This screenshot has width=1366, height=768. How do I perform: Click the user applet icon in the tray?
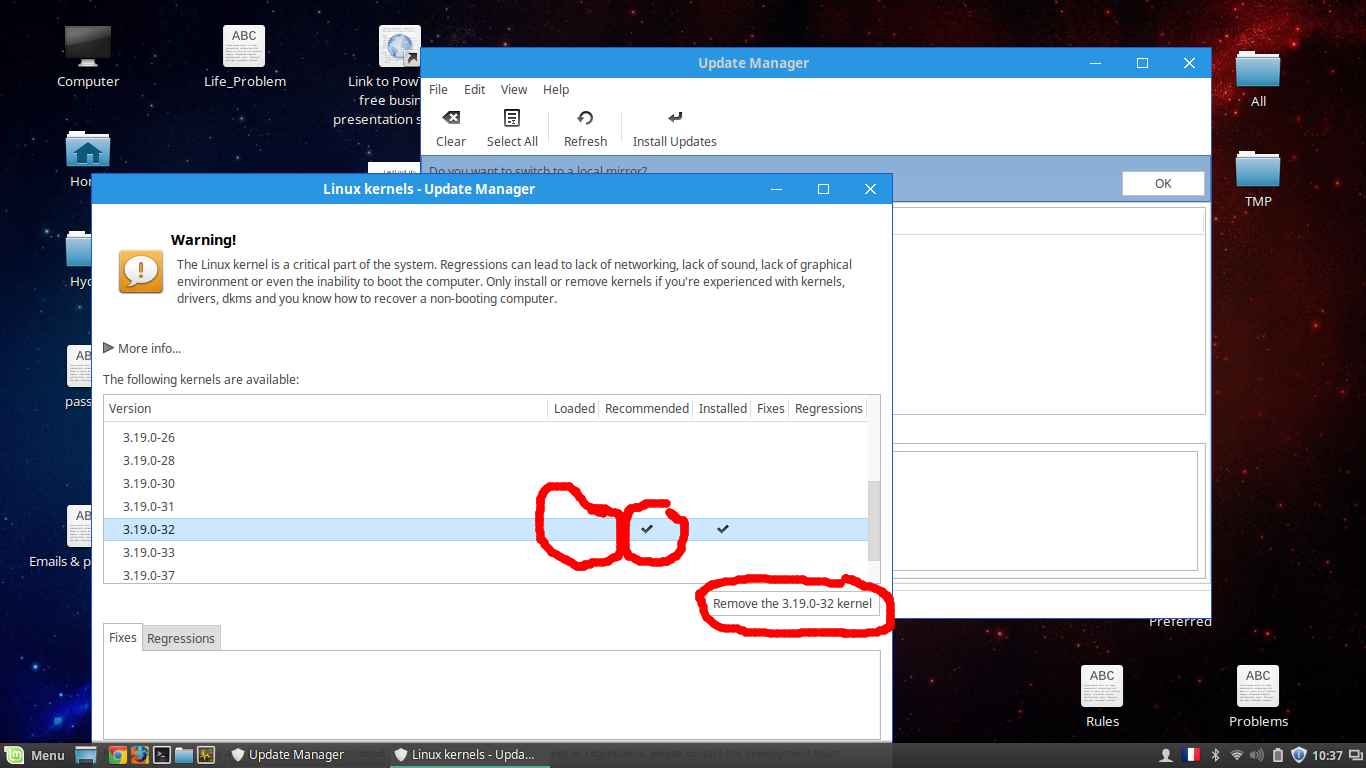click(x=1166, y=755)
